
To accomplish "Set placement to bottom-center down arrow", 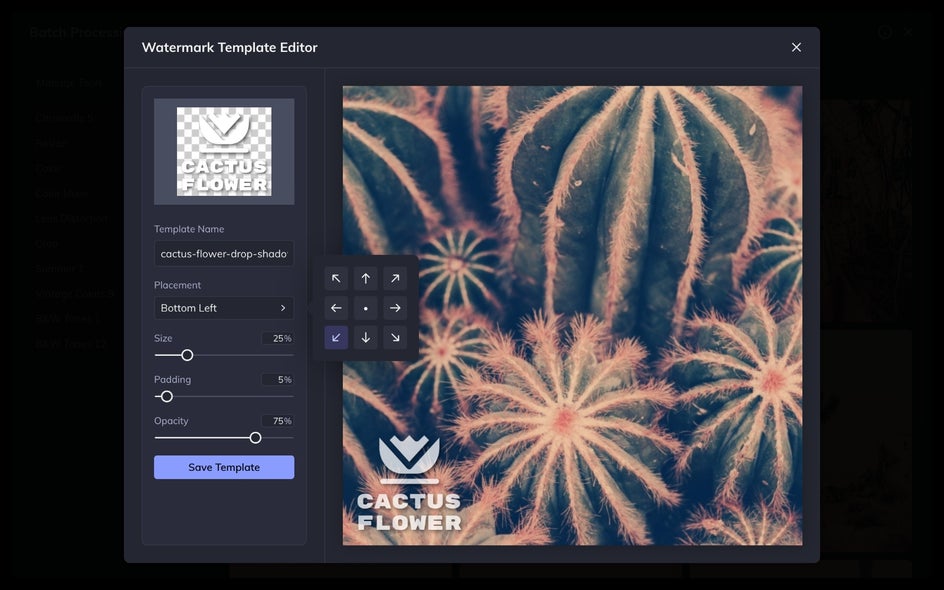I will click(365, 338).
